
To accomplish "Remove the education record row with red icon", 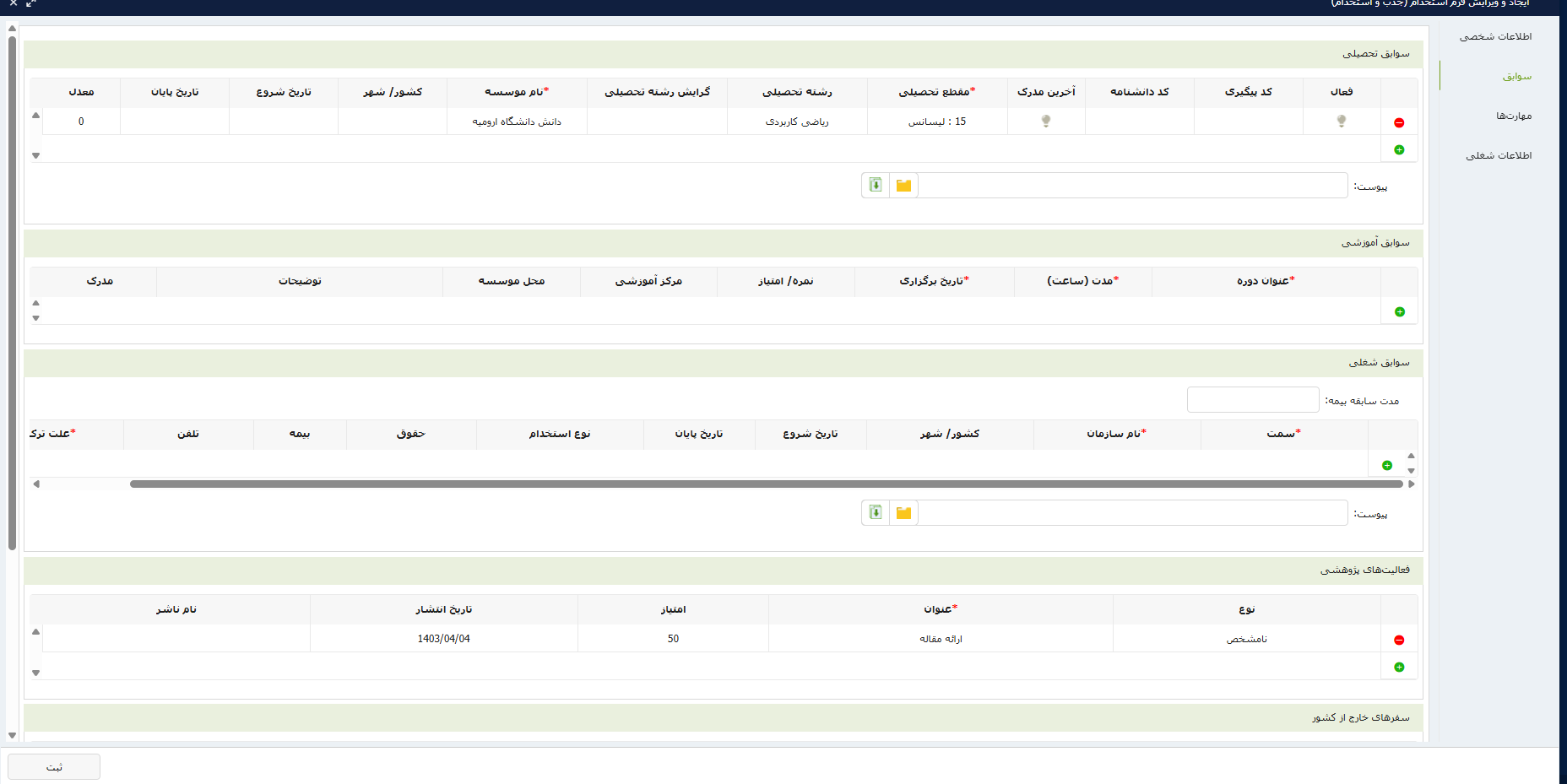I will click(x=1399, y=122).
